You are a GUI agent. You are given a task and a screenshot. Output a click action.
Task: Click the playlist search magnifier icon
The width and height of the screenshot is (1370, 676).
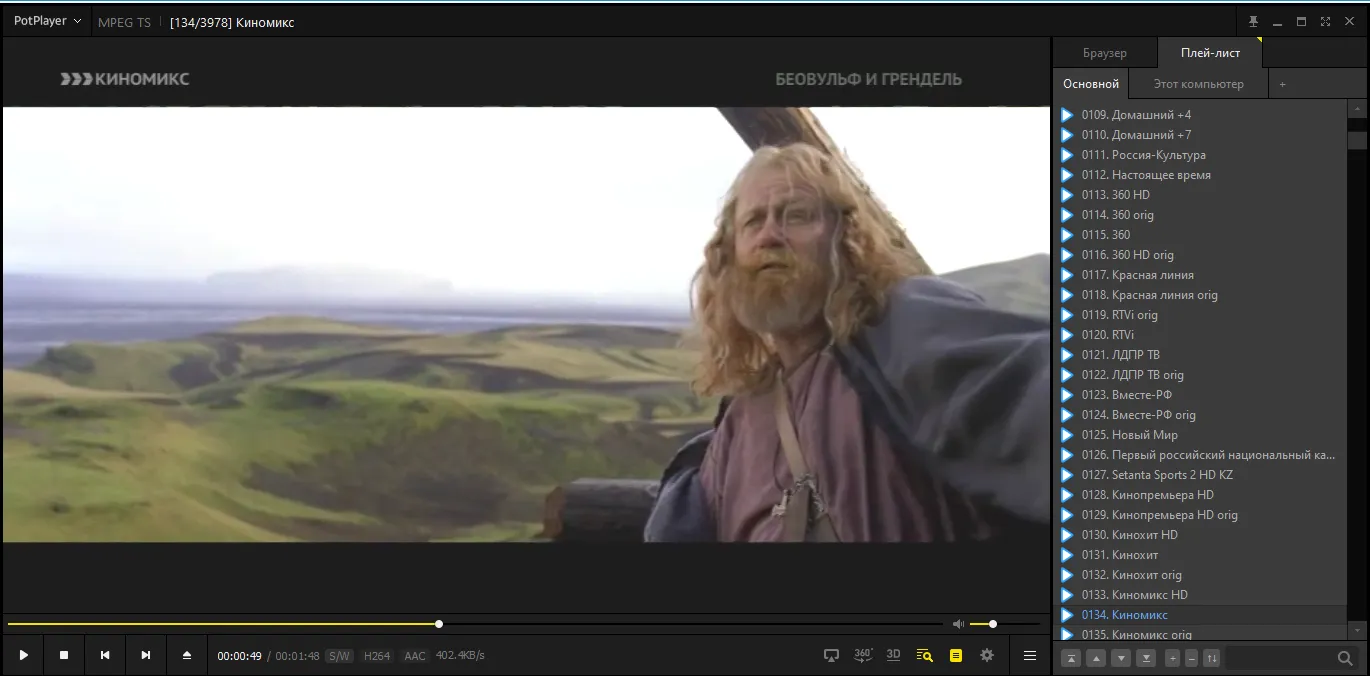1345,658
